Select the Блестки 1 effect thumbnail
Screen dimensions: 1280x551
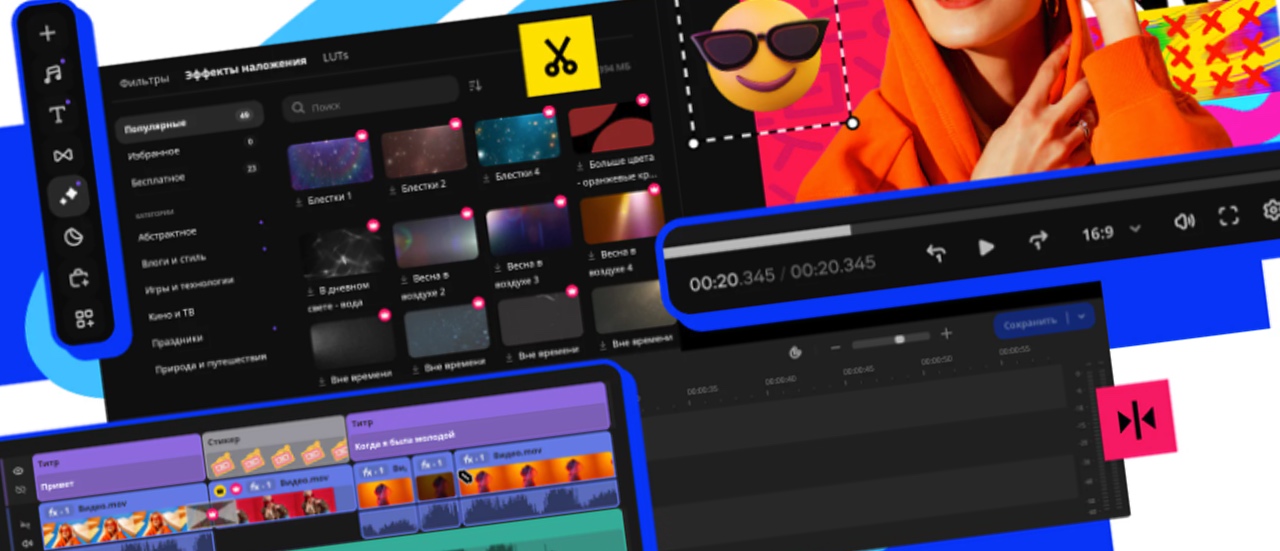(x=329, y=164)
